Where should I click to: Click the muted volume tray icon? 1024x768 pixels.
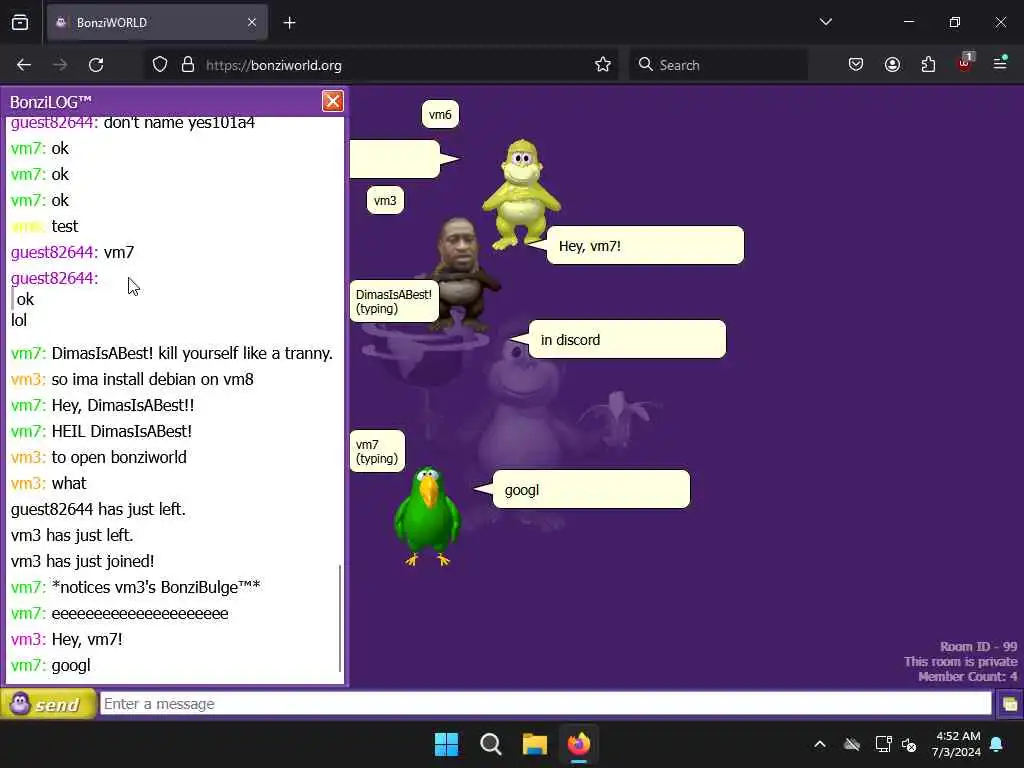(908, 744)
